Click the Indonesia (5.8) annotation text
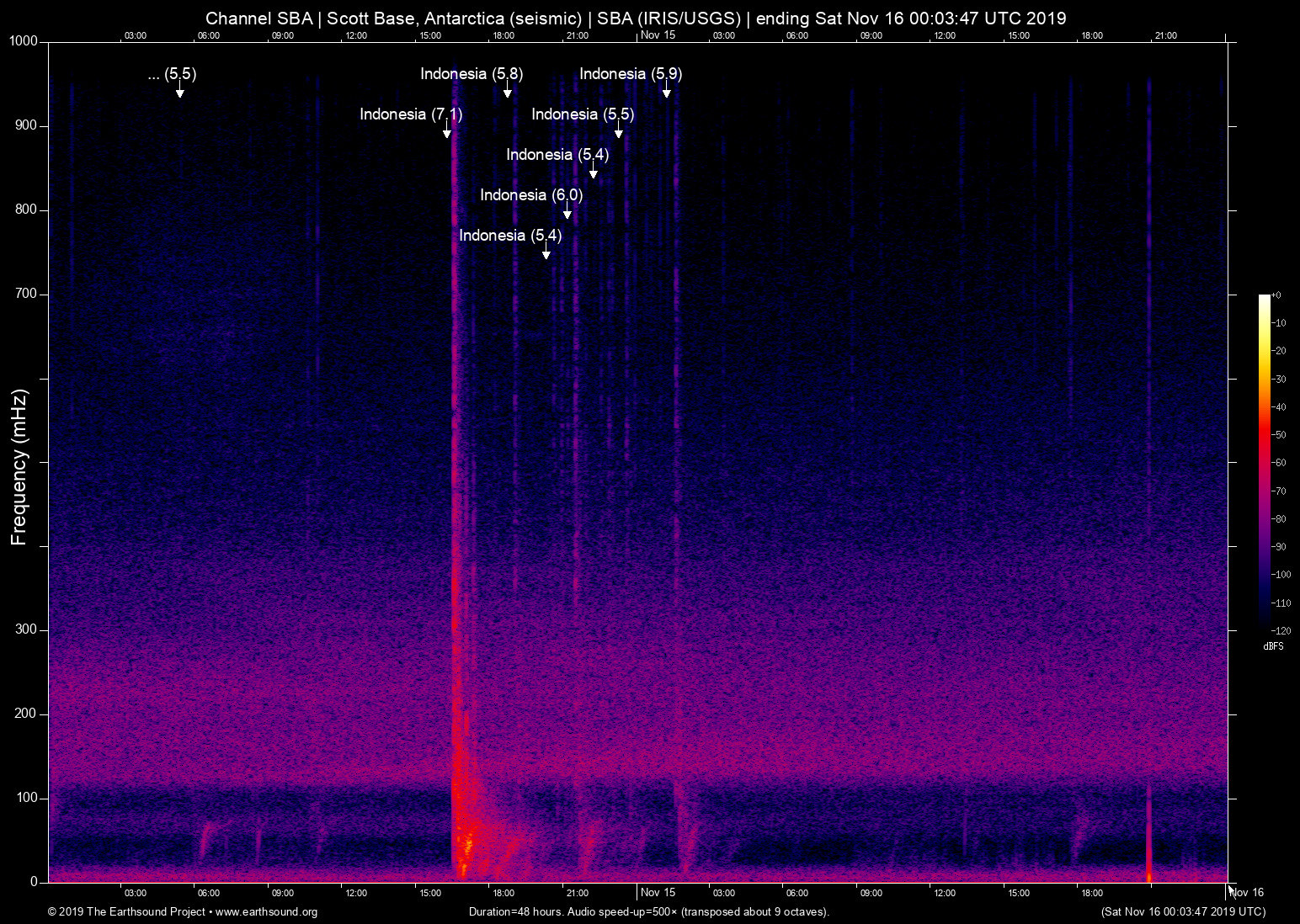The height and width of the screenshot is (924, 1300). click(472, 74)
